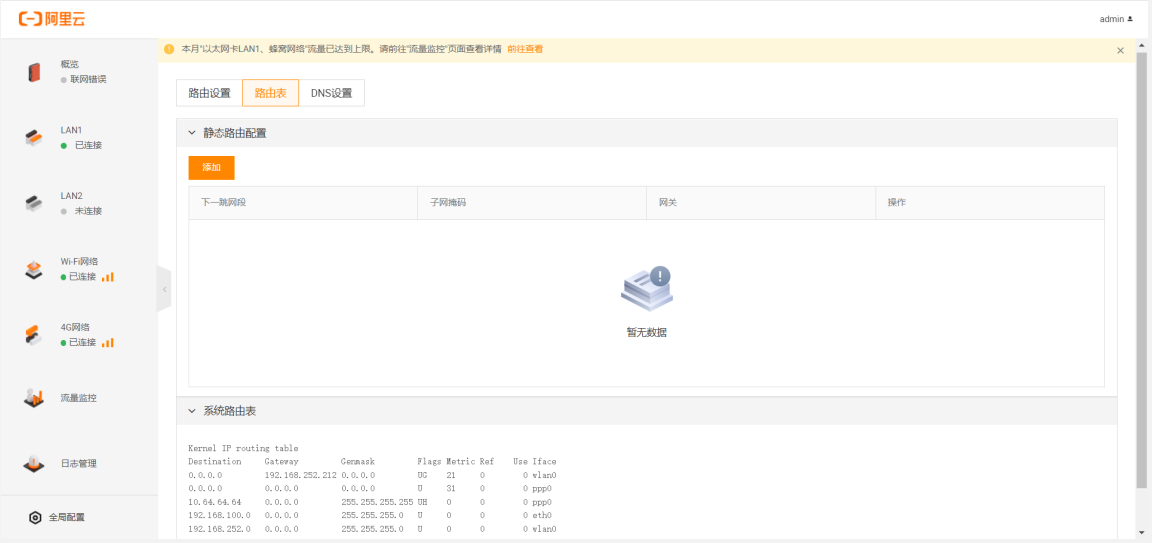Open the admin user dropdown
1152x543 pixels.
point(1116,19)
